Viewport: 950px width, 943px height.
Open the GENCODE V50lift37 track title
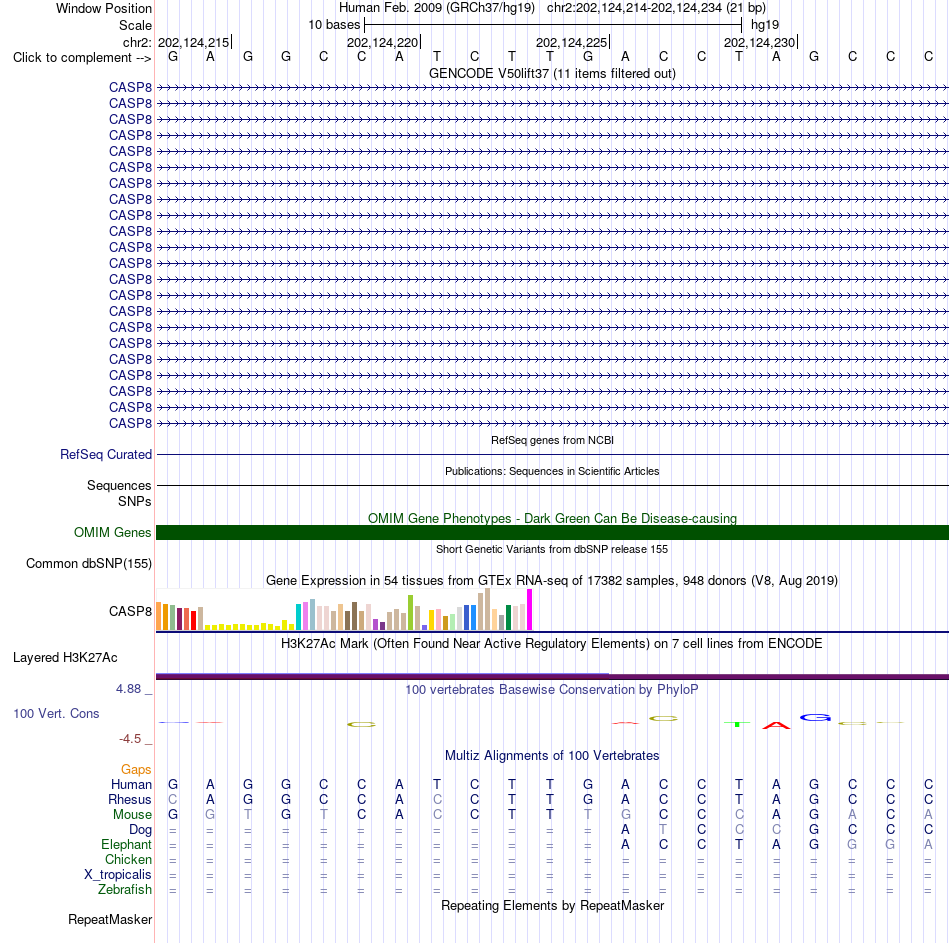tap(552, 73)
